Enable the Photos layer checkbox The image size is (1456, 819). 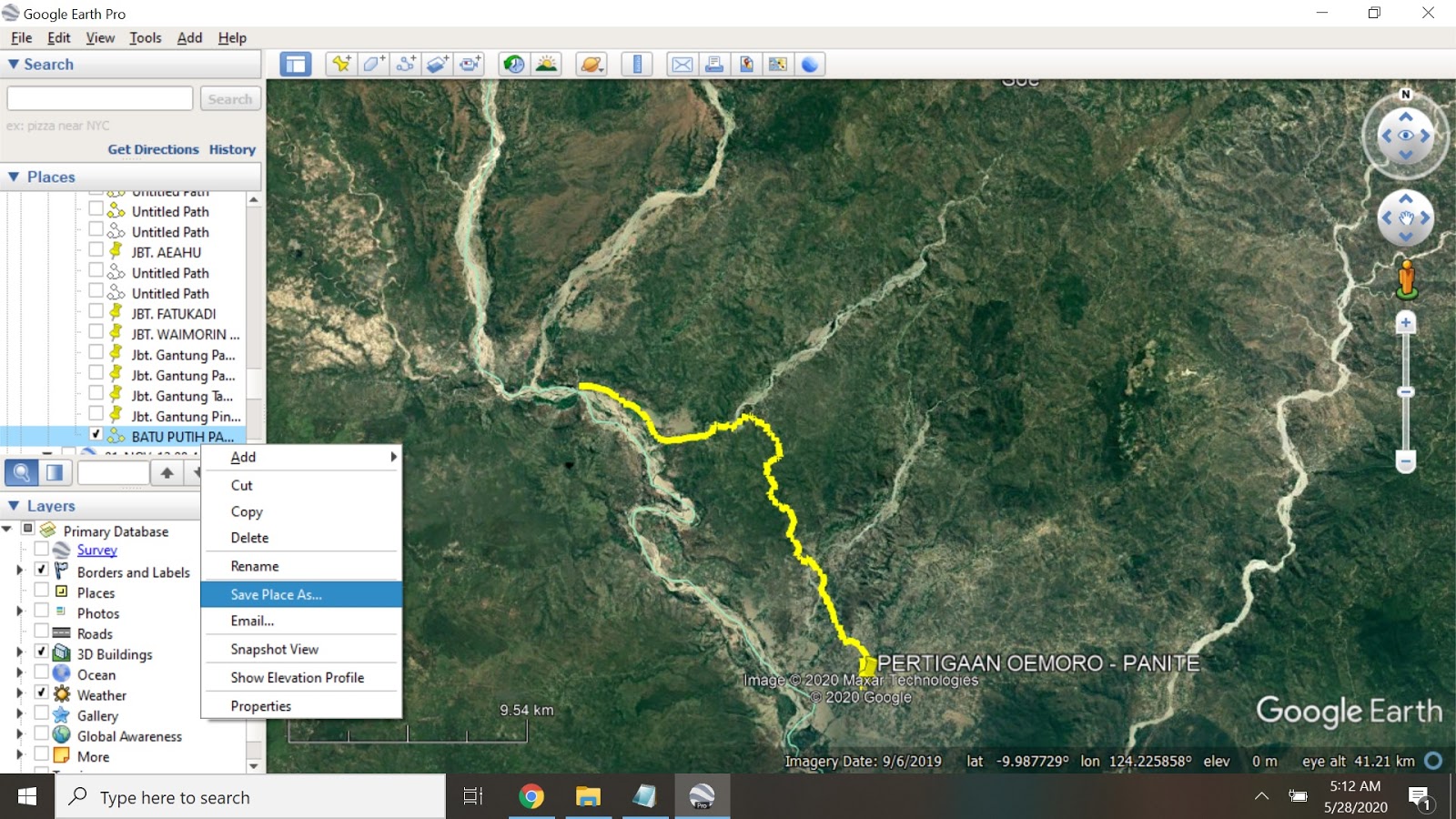(x=41, y=612)
